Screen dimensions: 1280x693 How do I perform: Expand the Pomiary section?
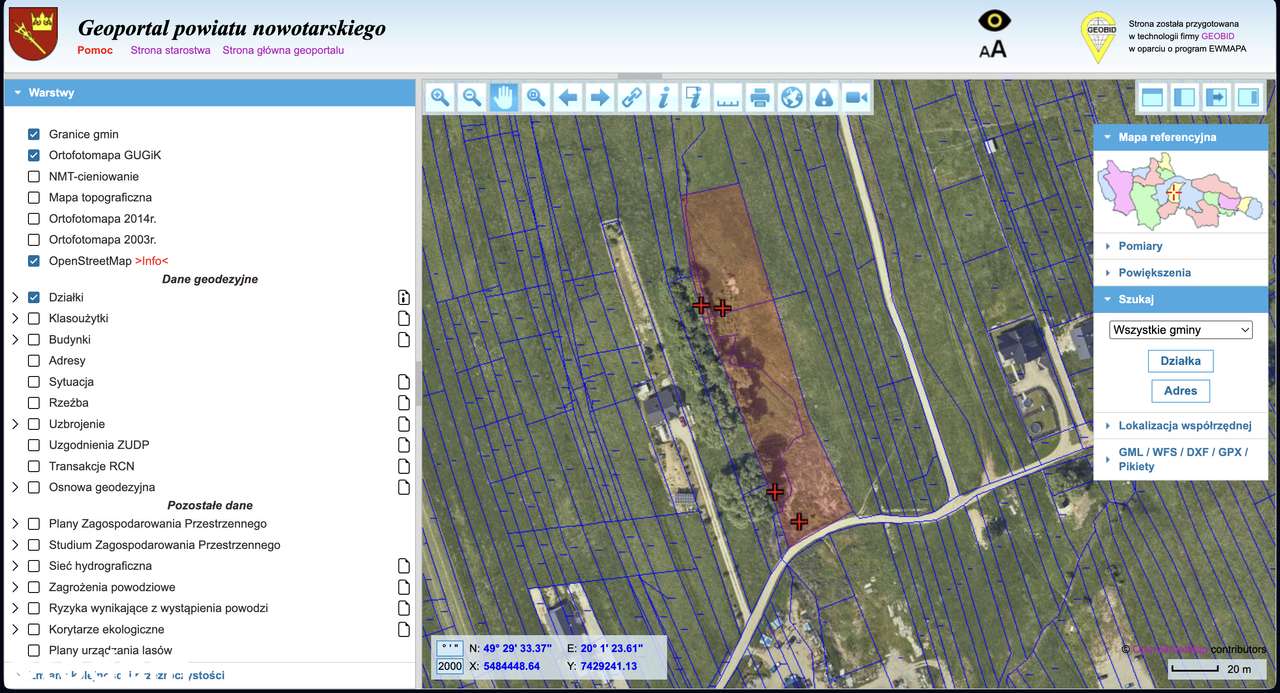1182,246
